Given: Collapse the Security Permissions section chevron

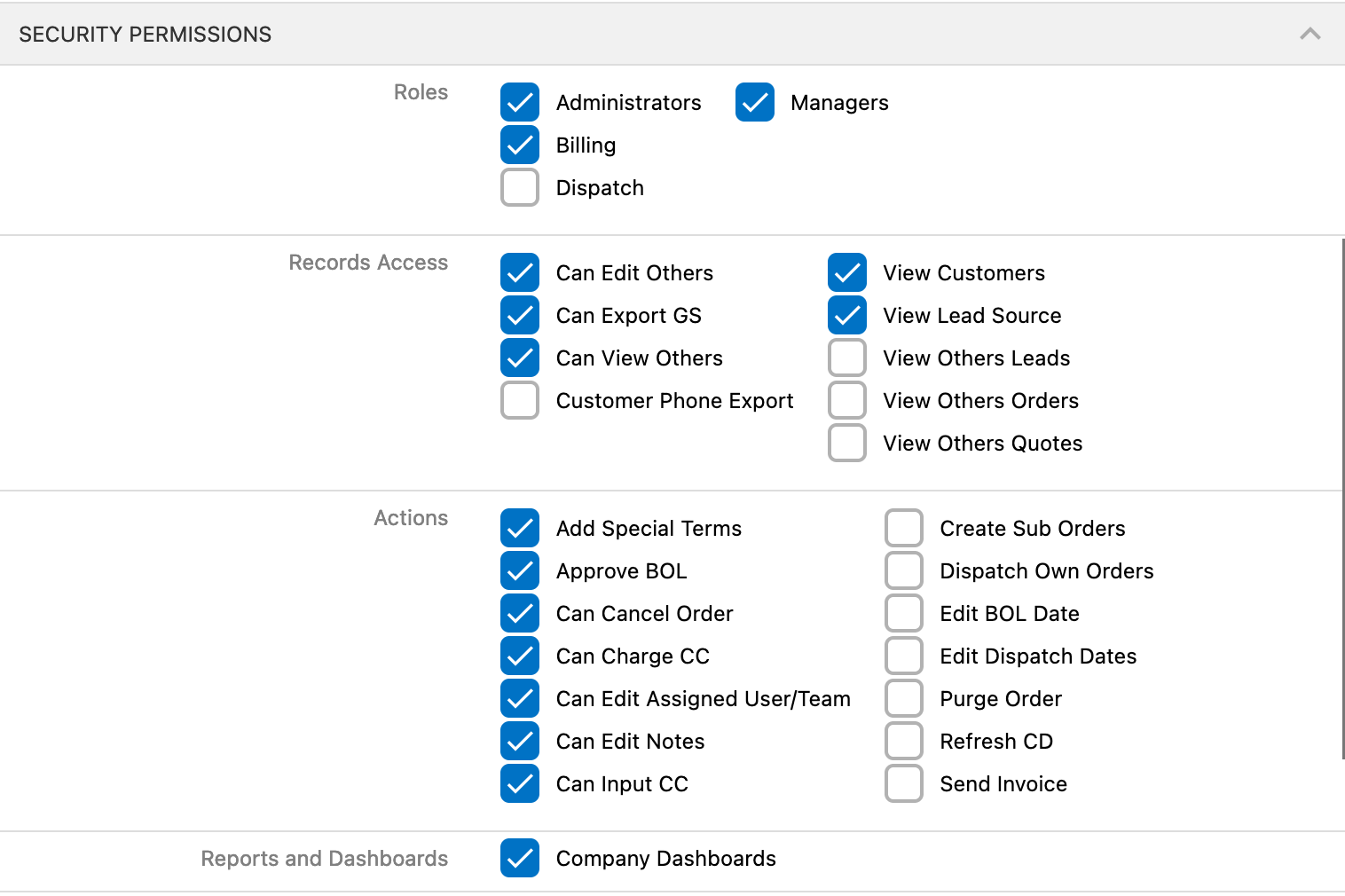Looking at the screenshot, I should coord(1310,34).
